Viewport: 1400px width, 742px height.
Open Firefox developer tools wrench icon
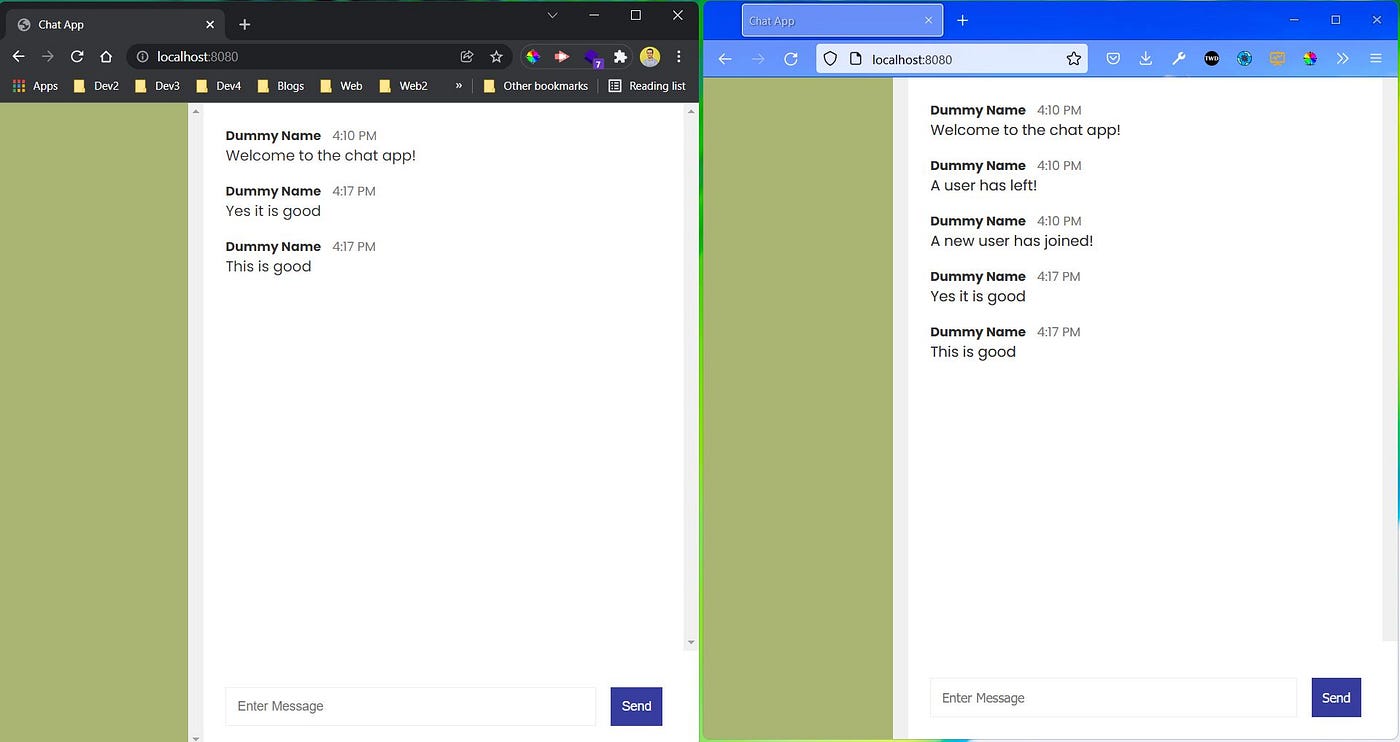tap(1179, 59)
